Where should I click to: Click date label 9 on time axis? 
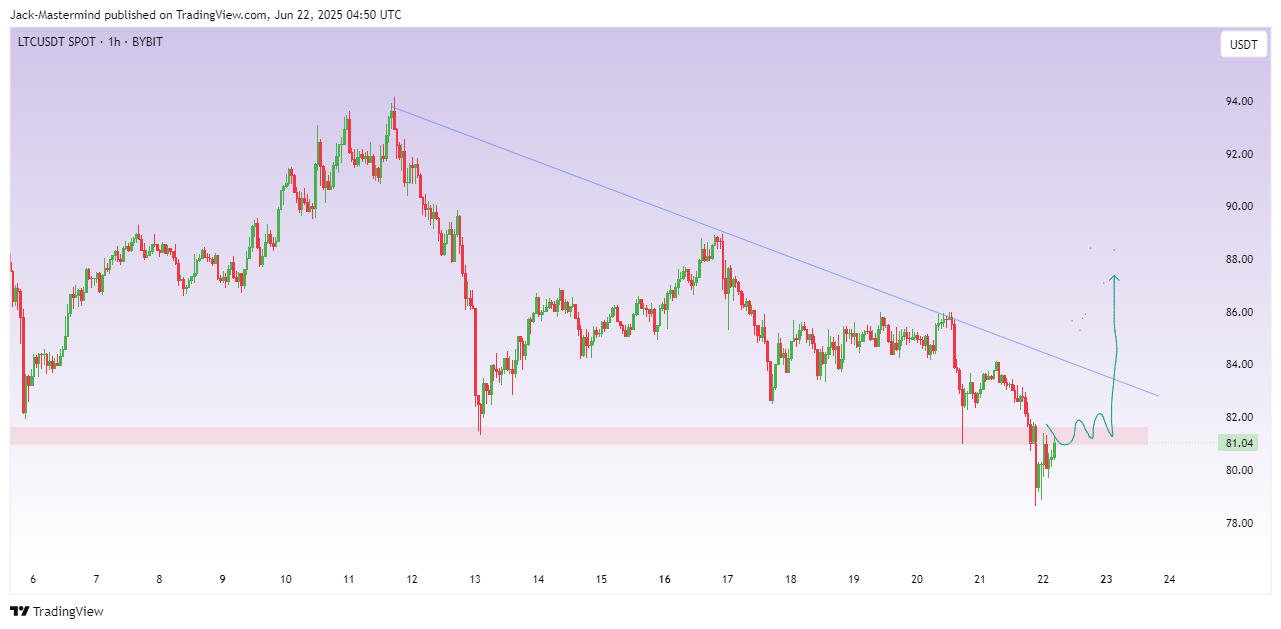point(222,579)
